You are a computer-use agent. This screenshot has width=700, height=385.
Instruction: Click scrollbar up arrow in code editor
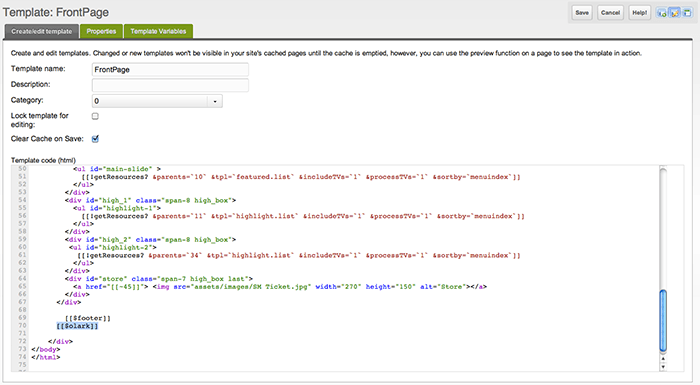point(663,358)
